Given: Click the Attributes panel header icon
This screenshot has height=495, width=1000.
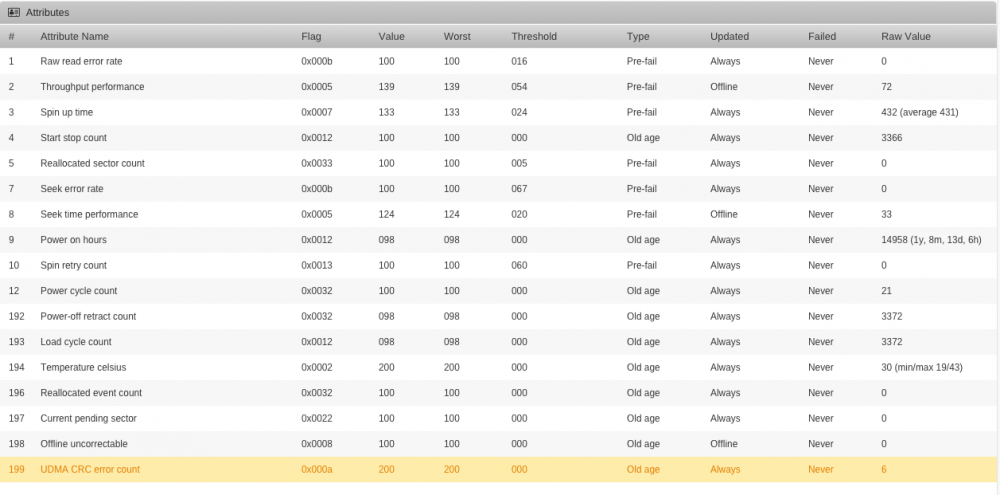Looking at the screenshot, I should coord(13,12).
